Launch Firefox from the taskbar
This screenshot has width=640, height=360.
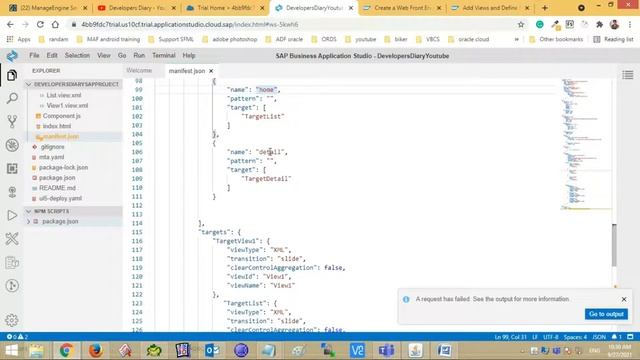coord(96,350)
